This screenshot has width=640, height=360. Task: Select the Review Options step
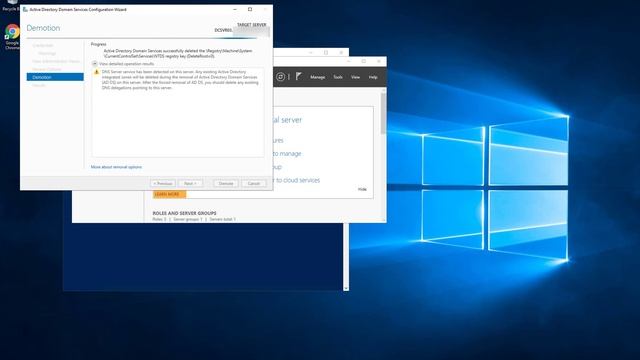[47, 69]
